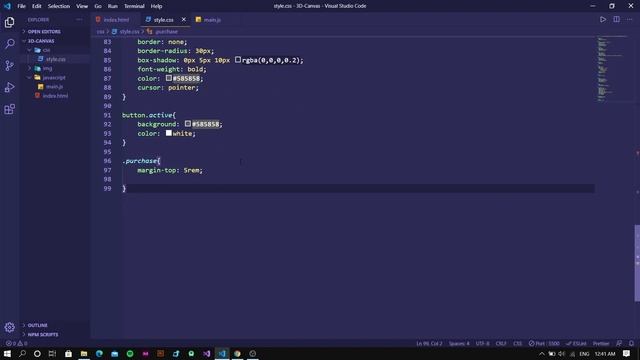Click #585858 swatch on line 87
This screenshot has width=640, height=360.
pos(169,78)
